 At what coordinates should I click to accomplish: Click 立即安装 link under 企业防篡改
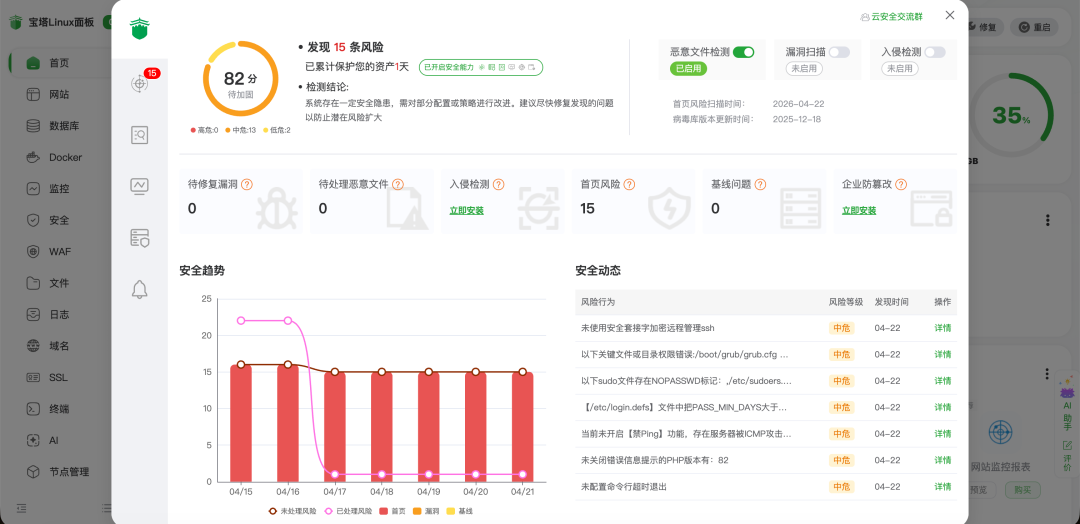pos(859,211)
